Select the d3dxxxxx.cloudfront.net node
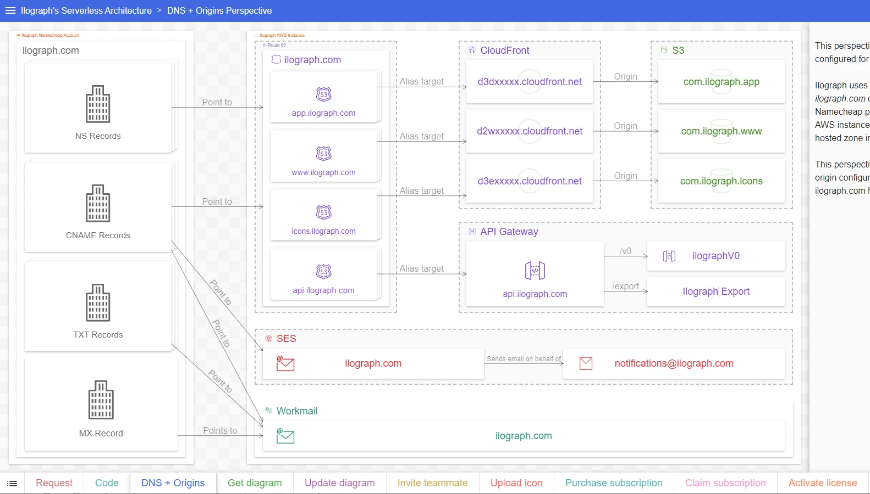Screen dimensions: 870x494 pos(529,82)
